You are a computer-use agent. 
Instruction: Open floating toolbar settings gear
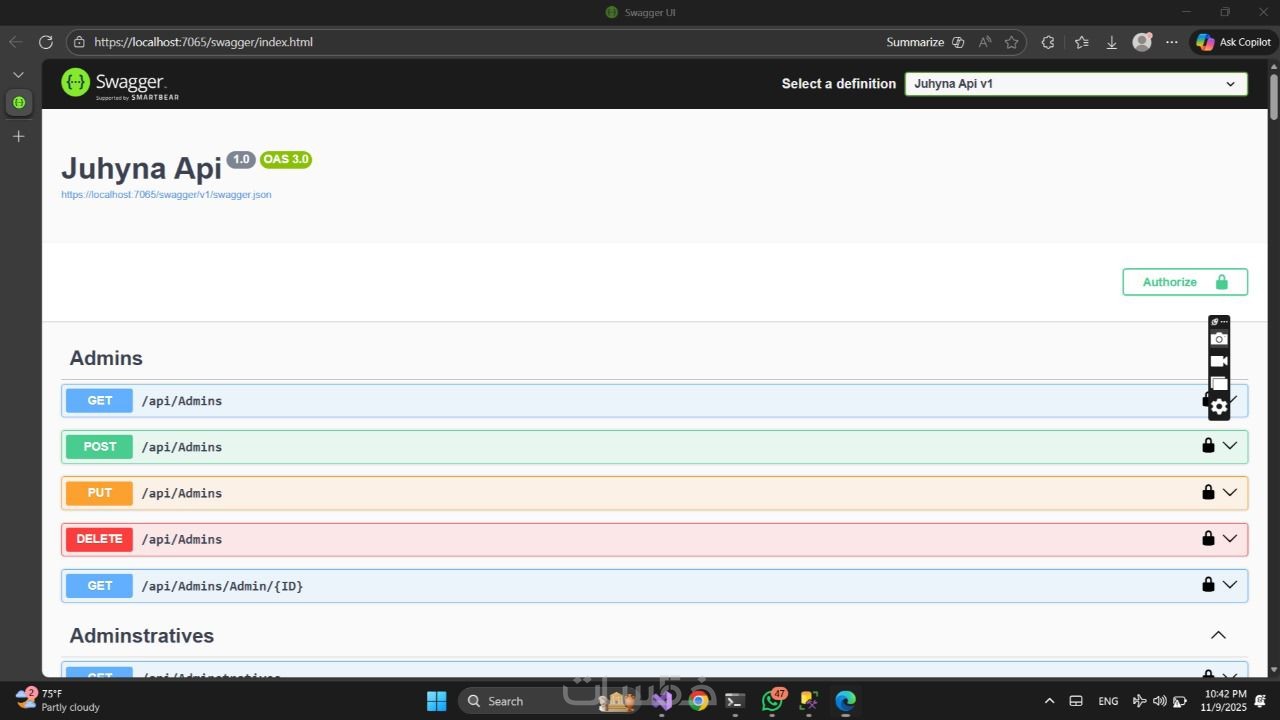pyautogui.click(x=1218, y=407)
